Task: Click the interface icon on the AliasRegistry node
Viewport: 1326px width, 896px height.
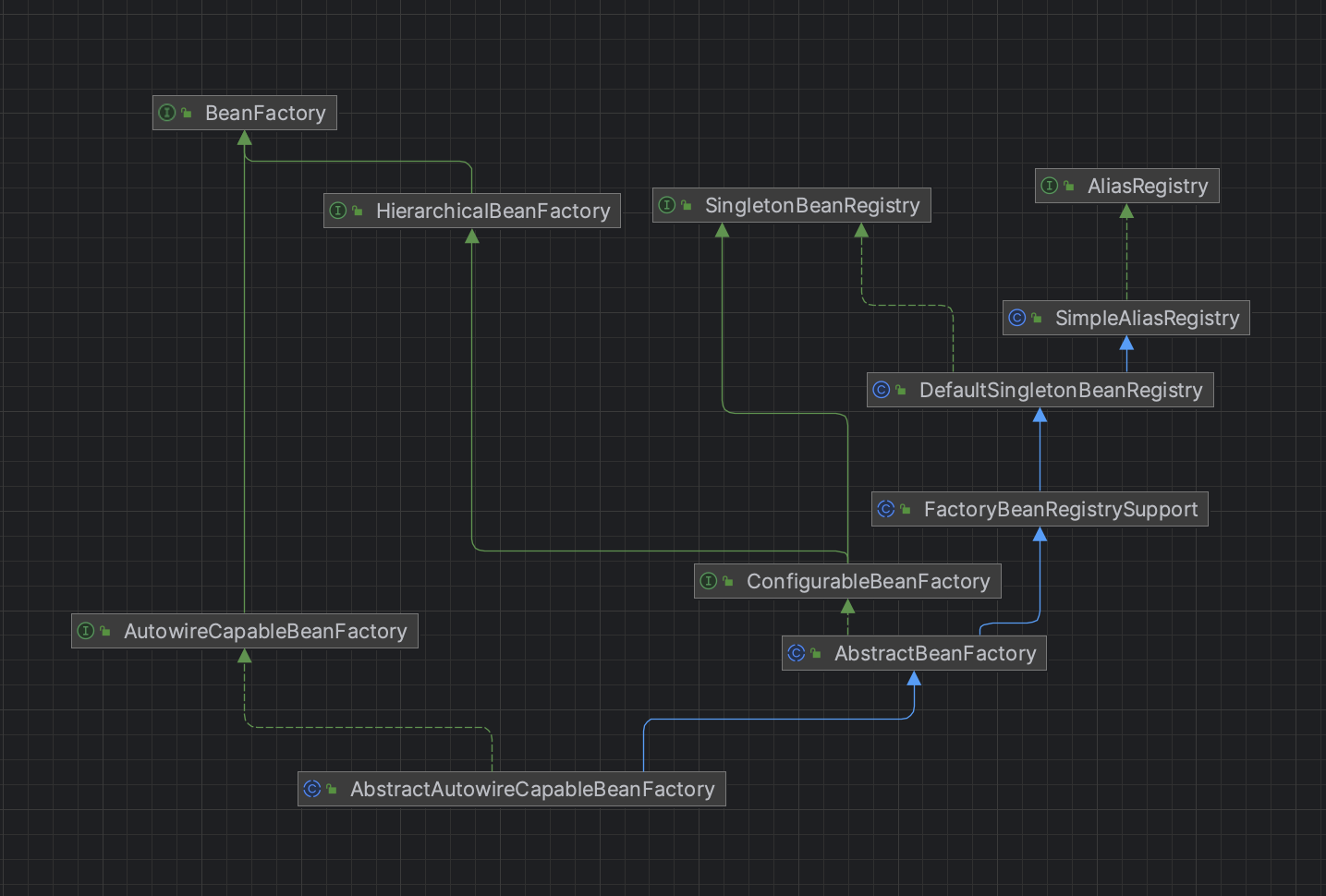Action: pos(1050,186)
